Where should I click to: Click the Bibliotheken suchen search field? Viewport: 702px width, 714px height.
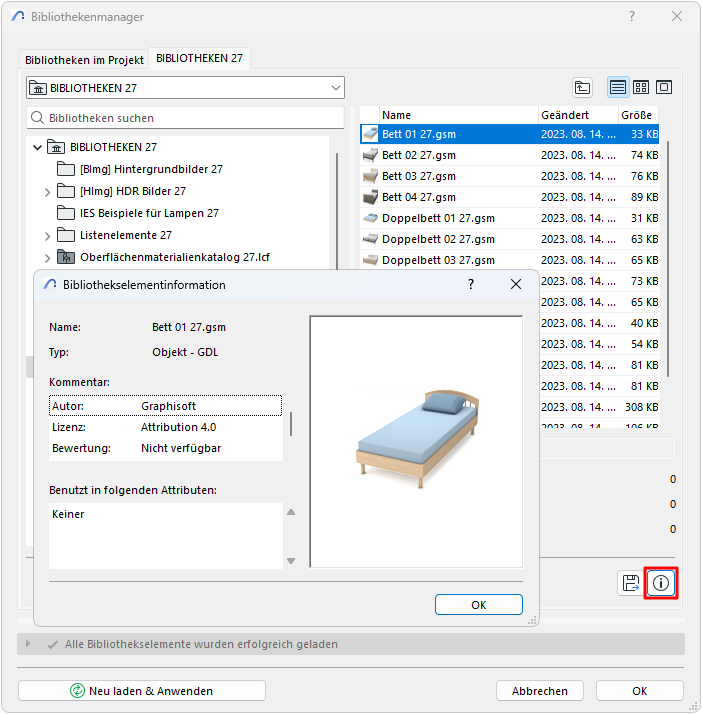[185, 118]
